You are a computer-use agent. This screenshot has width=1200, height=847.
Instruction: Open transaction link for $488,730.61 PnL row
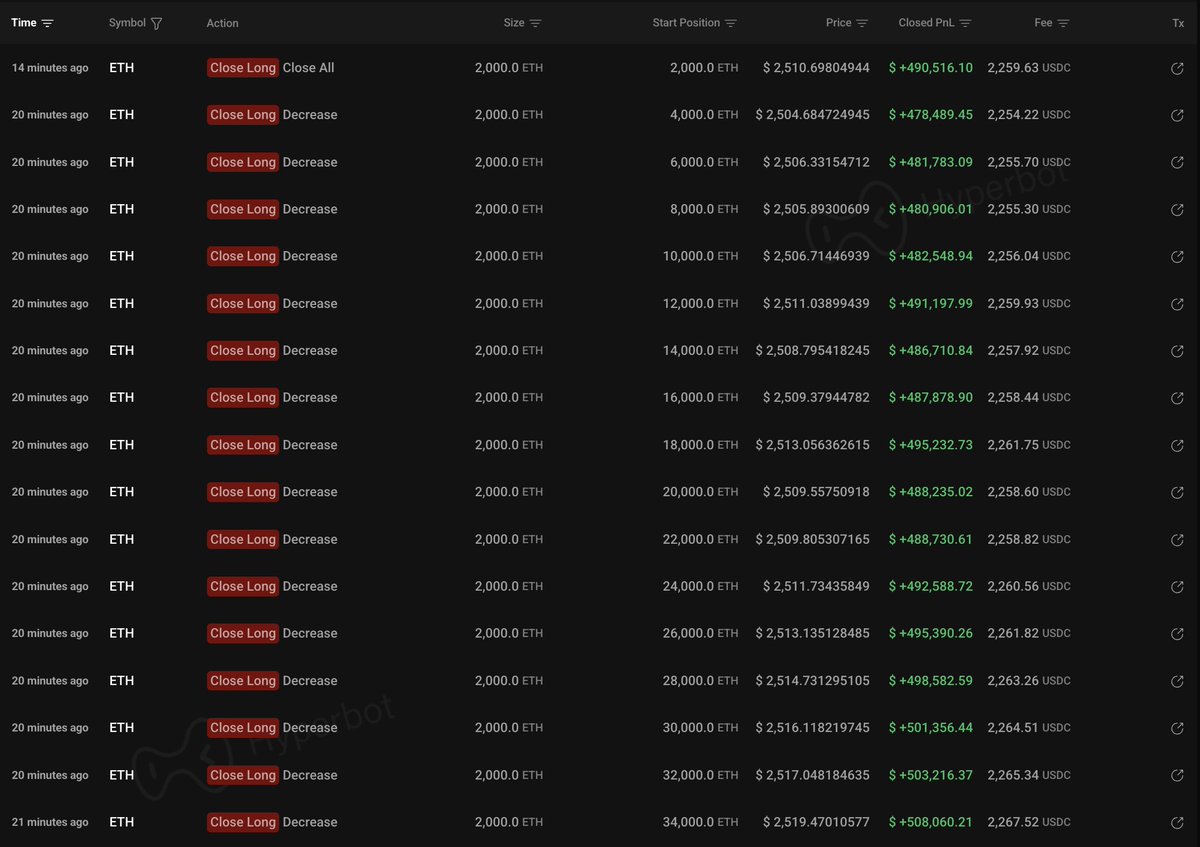[x=1177, y=540]
